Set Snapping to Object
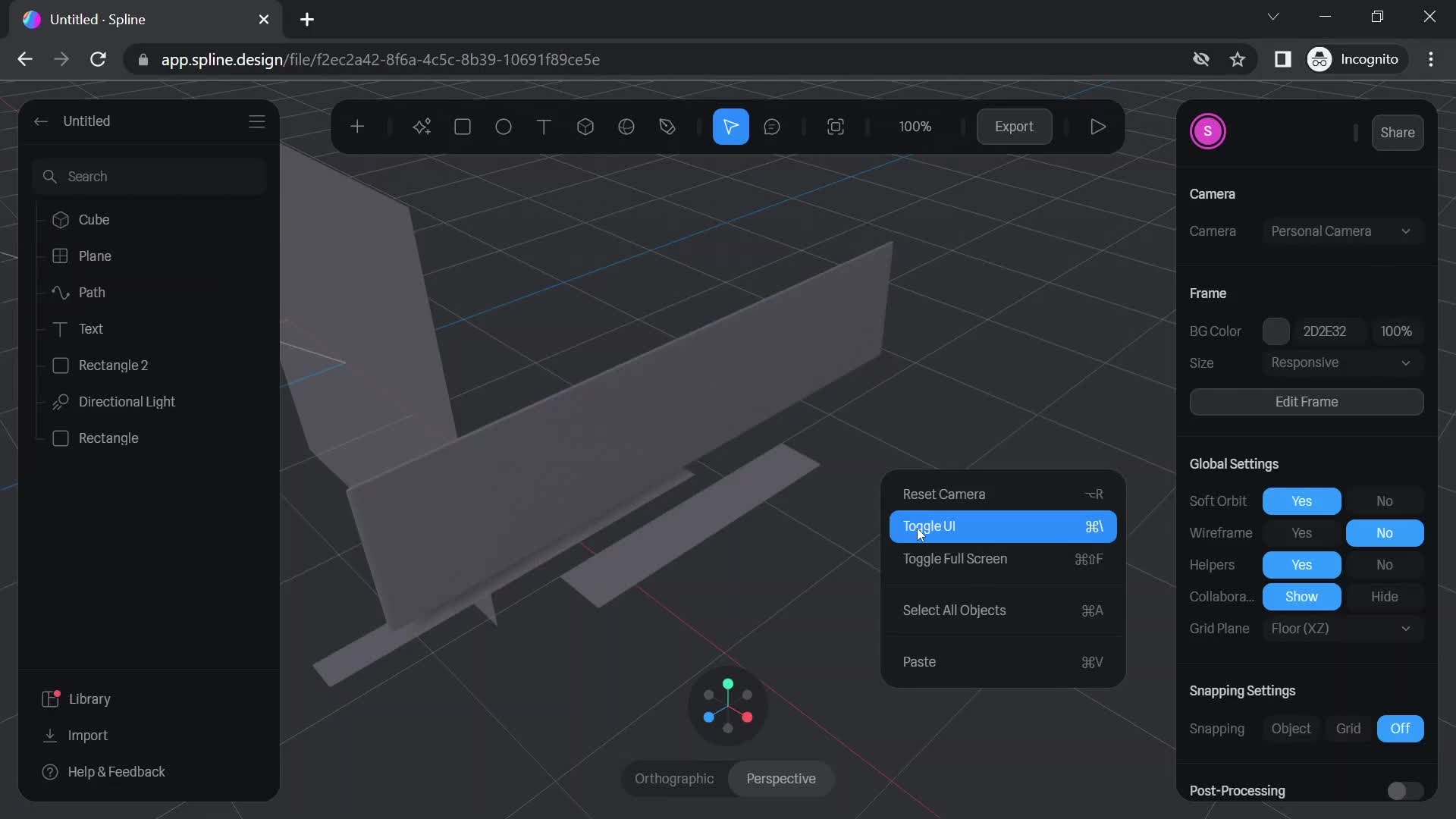Image resolution: width=1456 pixels, height=819 pixels. coord(1291,729)
